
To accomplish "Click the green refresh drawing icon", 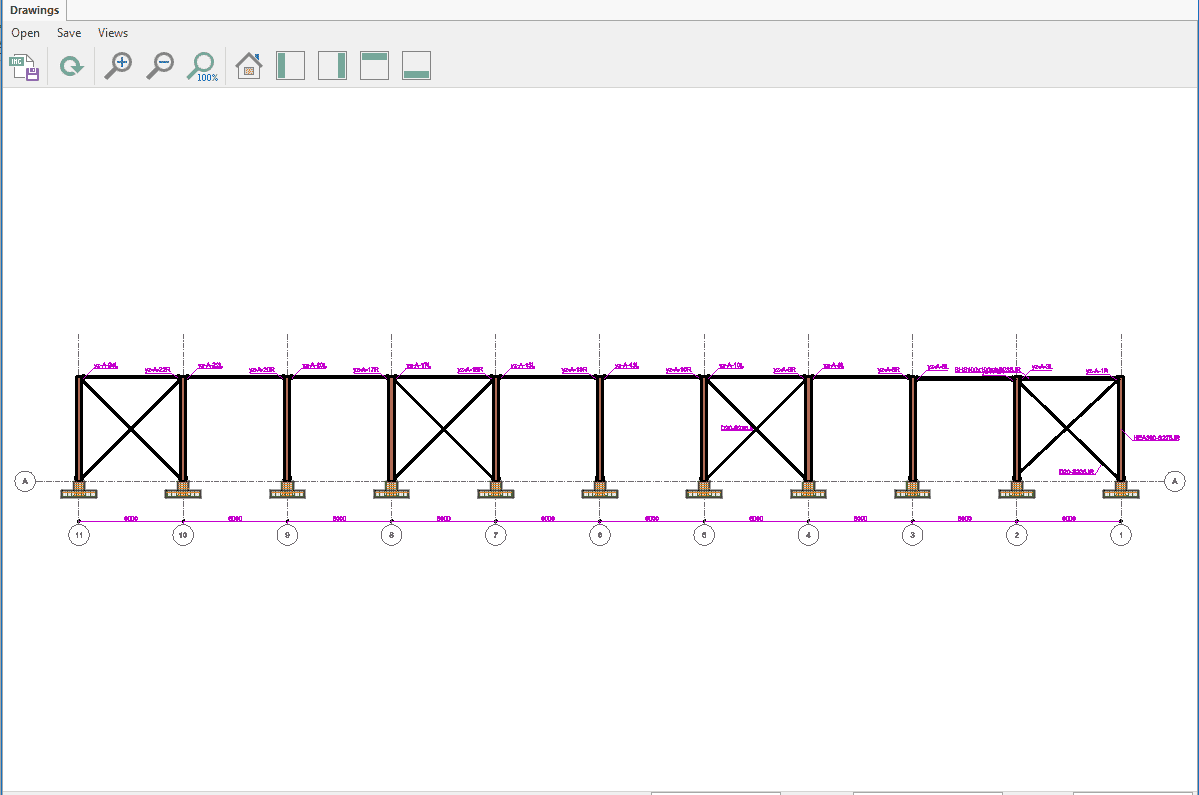I will click(71, 67).
